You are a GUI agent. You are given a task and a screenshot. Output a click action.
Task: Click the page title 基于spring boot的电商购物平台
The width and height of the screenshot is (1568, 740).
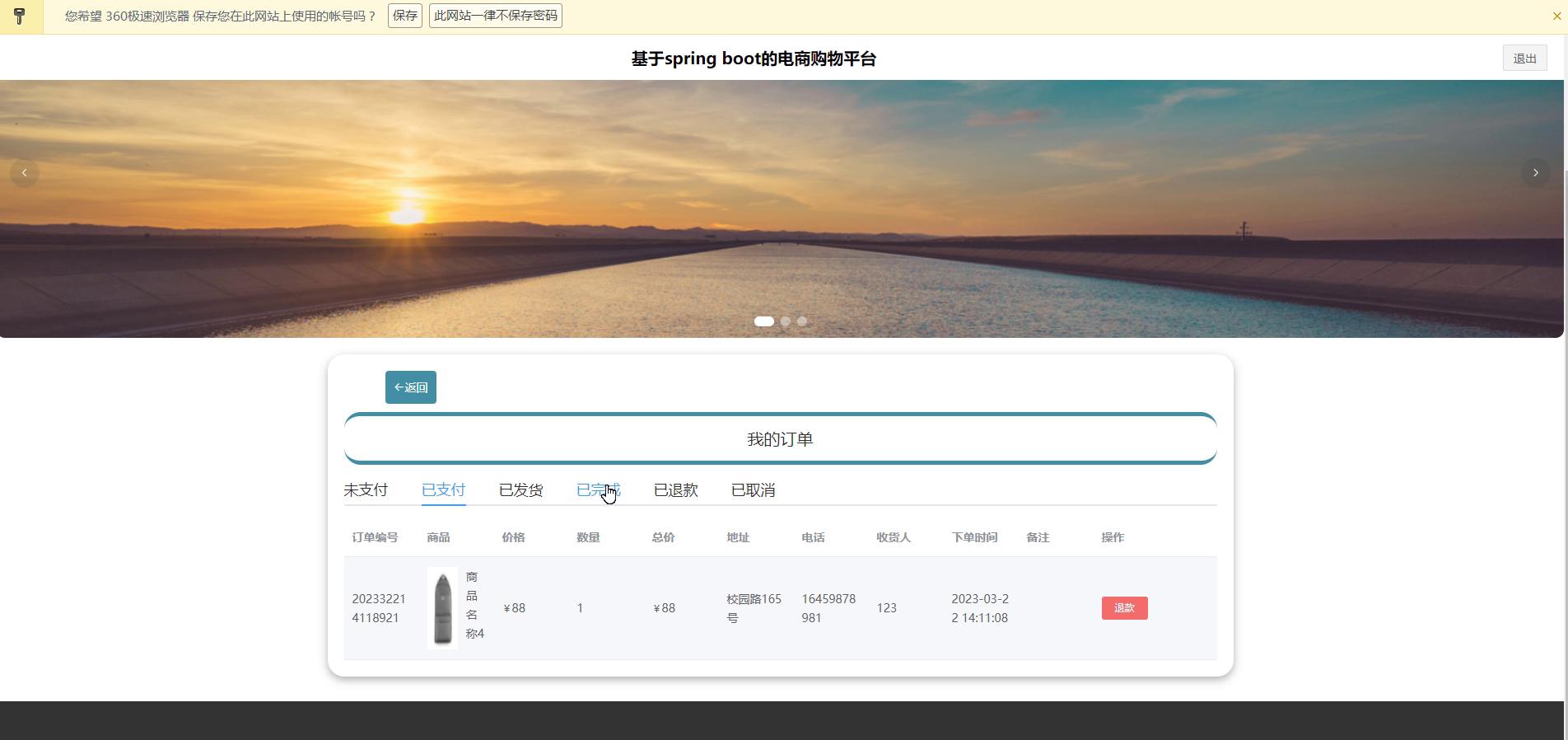pyautogui.click(x=754, y=59)
